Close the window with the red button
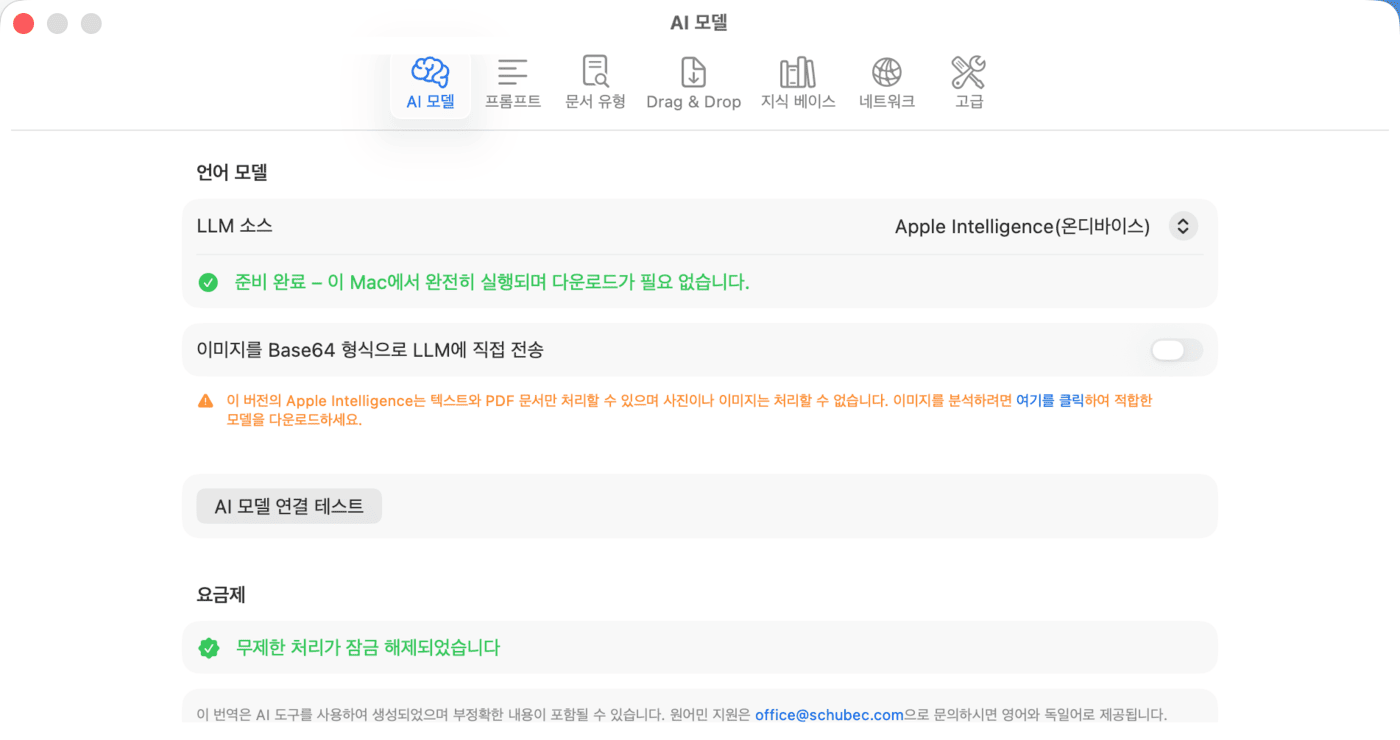Image resolution: width=1400 pixels, height=740 pixels. [x=23, y=23]
